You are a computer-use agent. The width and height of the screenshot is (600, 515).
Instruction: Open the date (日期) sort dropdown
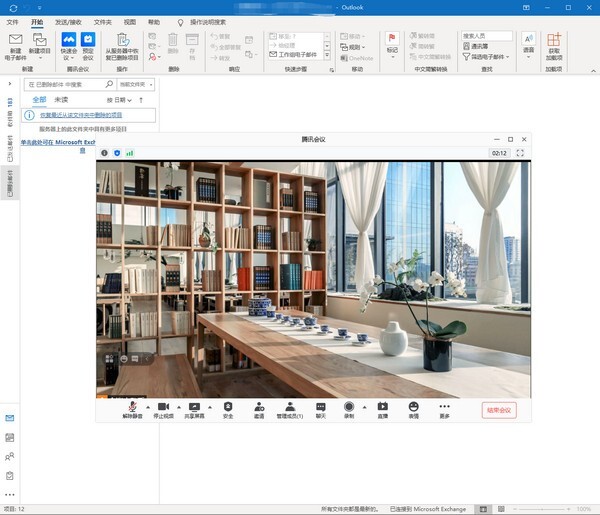(x=121, y=100)
